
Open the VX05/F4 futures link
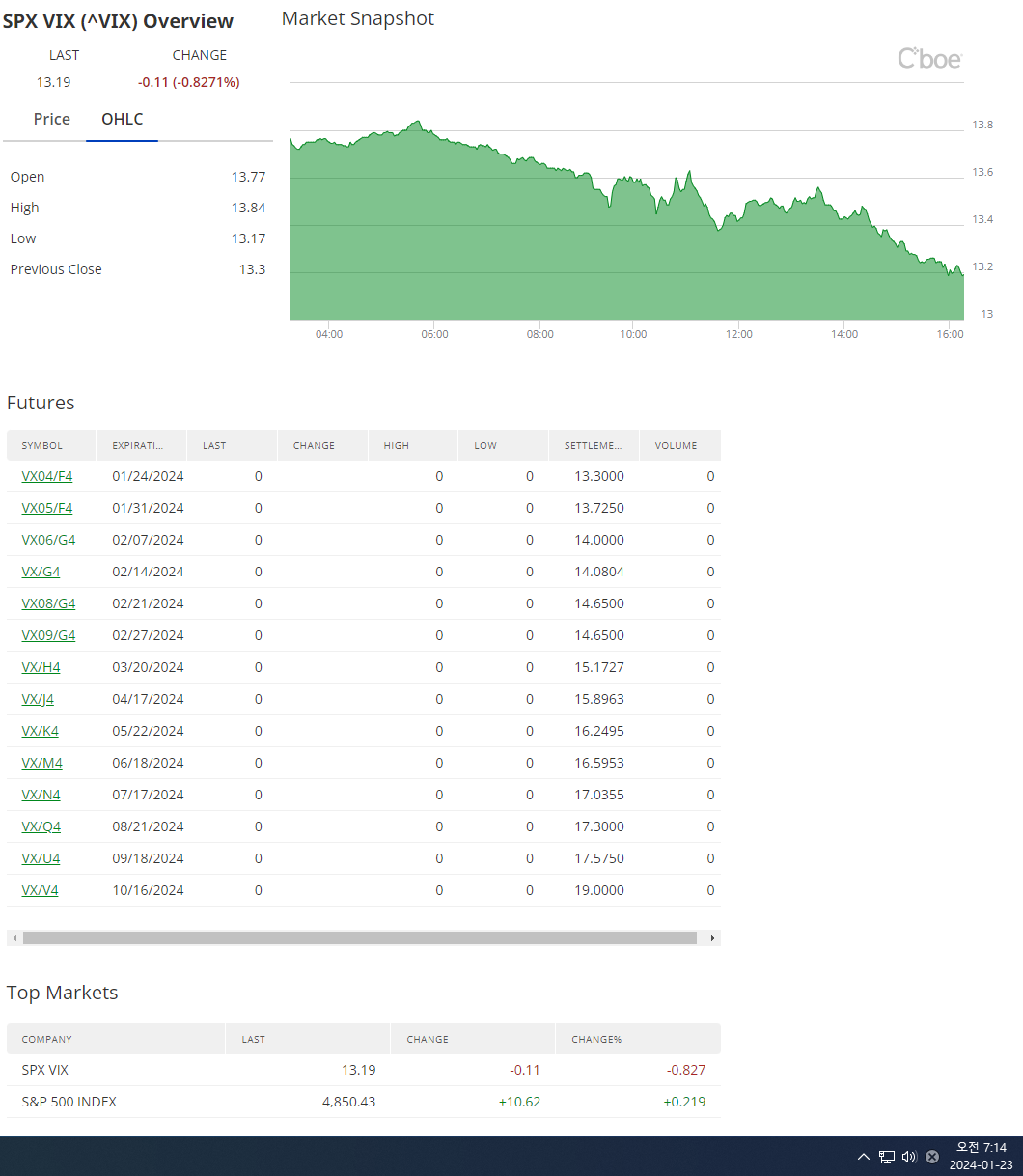tap(47, 508)
